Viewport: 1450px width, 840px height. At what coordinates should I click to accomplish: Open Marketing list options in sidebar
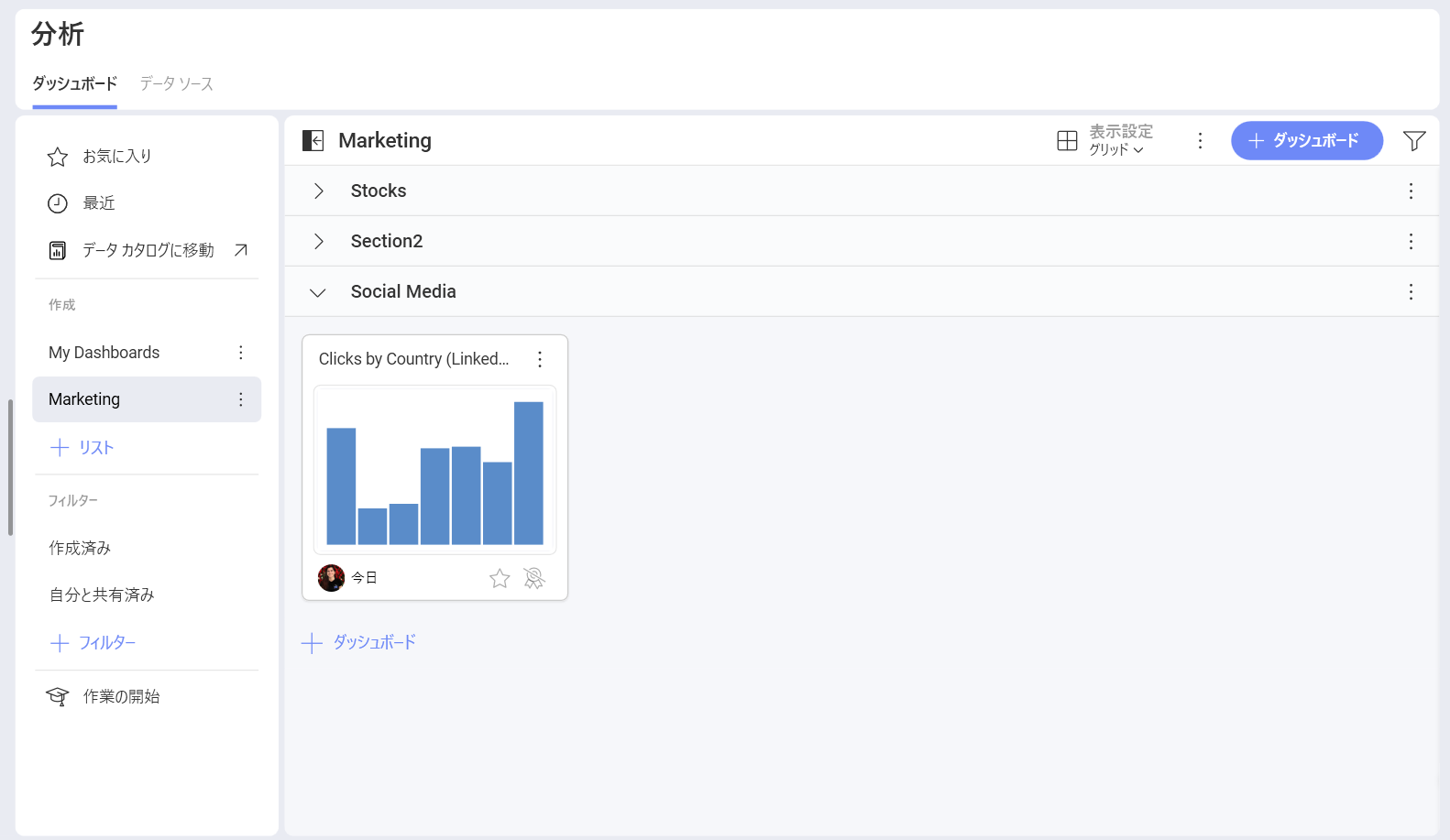[241, 399]
